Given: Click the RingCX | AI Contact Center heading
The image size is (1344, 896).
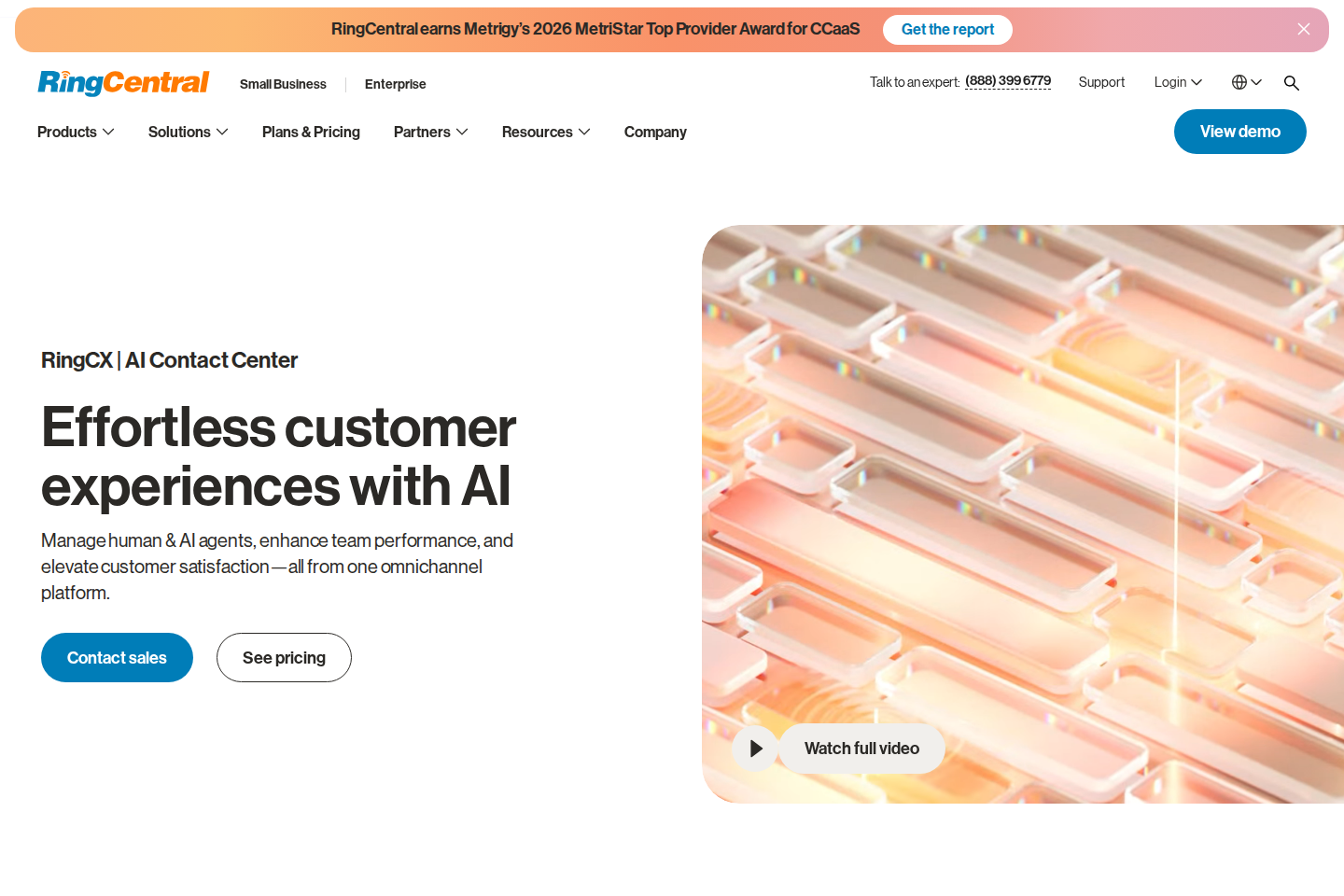Looking at the screenshot, I should (169, 360).
